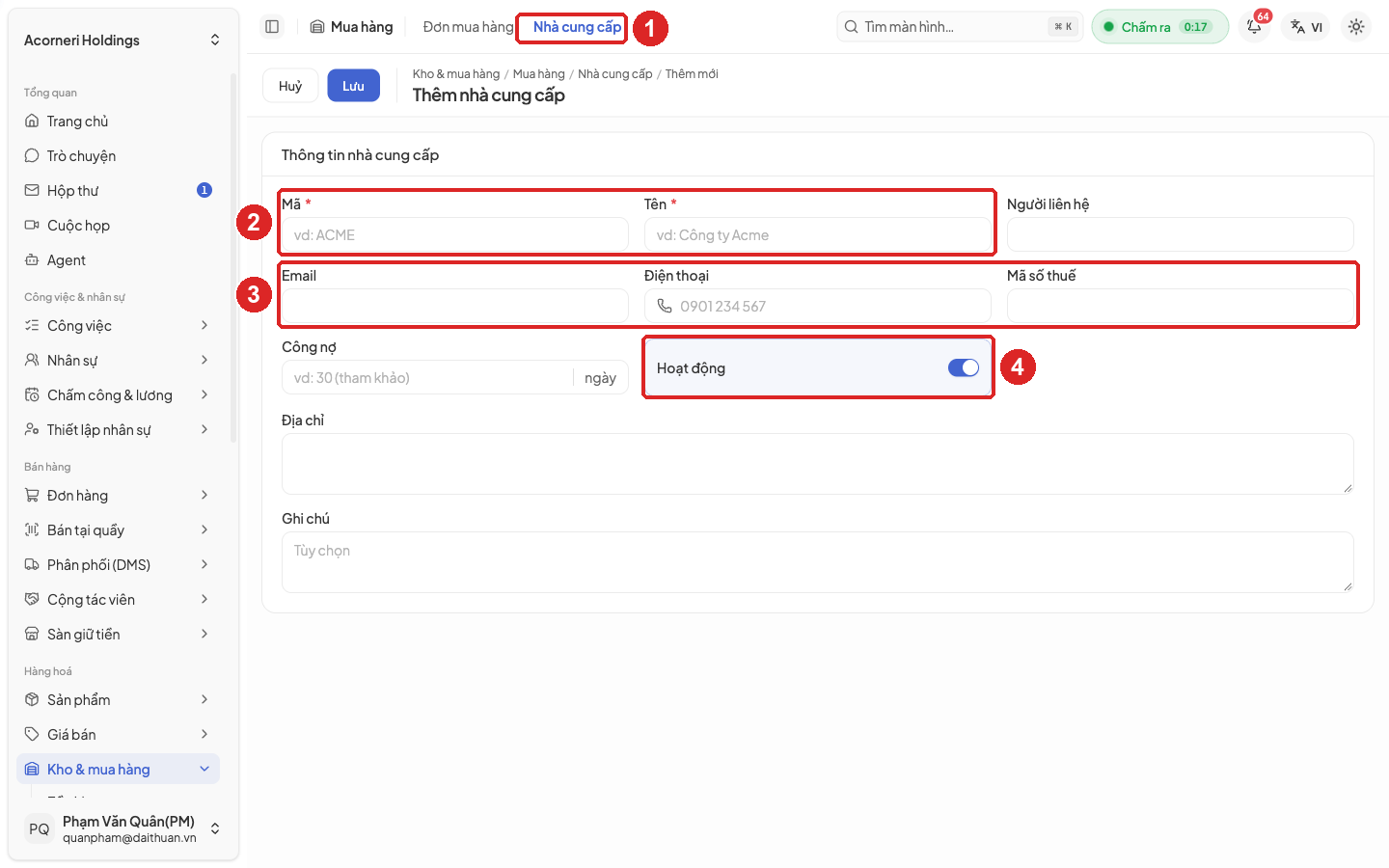
Task: Focus the Mã code input field
Action: (x=455, y=235)
